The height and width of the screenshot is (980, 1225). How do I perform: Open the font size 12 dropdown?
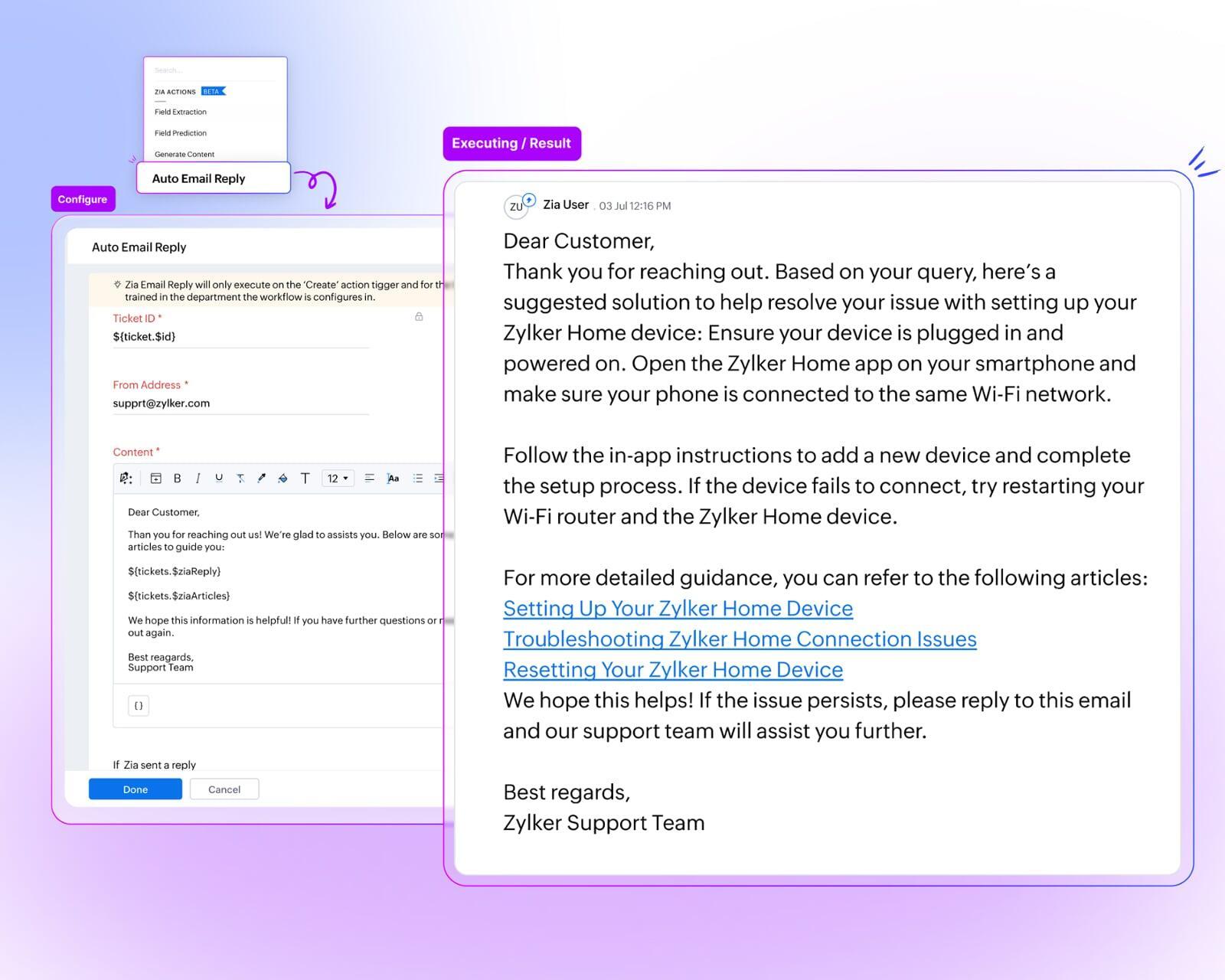click(x=338, y=479)
